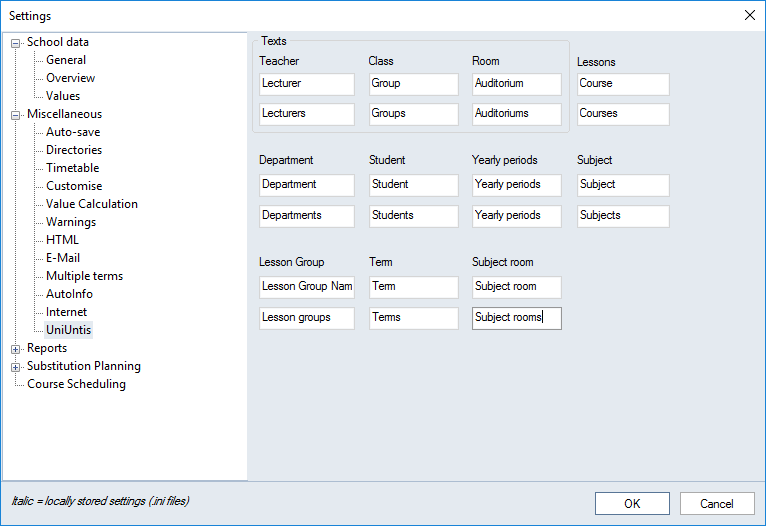Close the Settings dialog window

750,15
